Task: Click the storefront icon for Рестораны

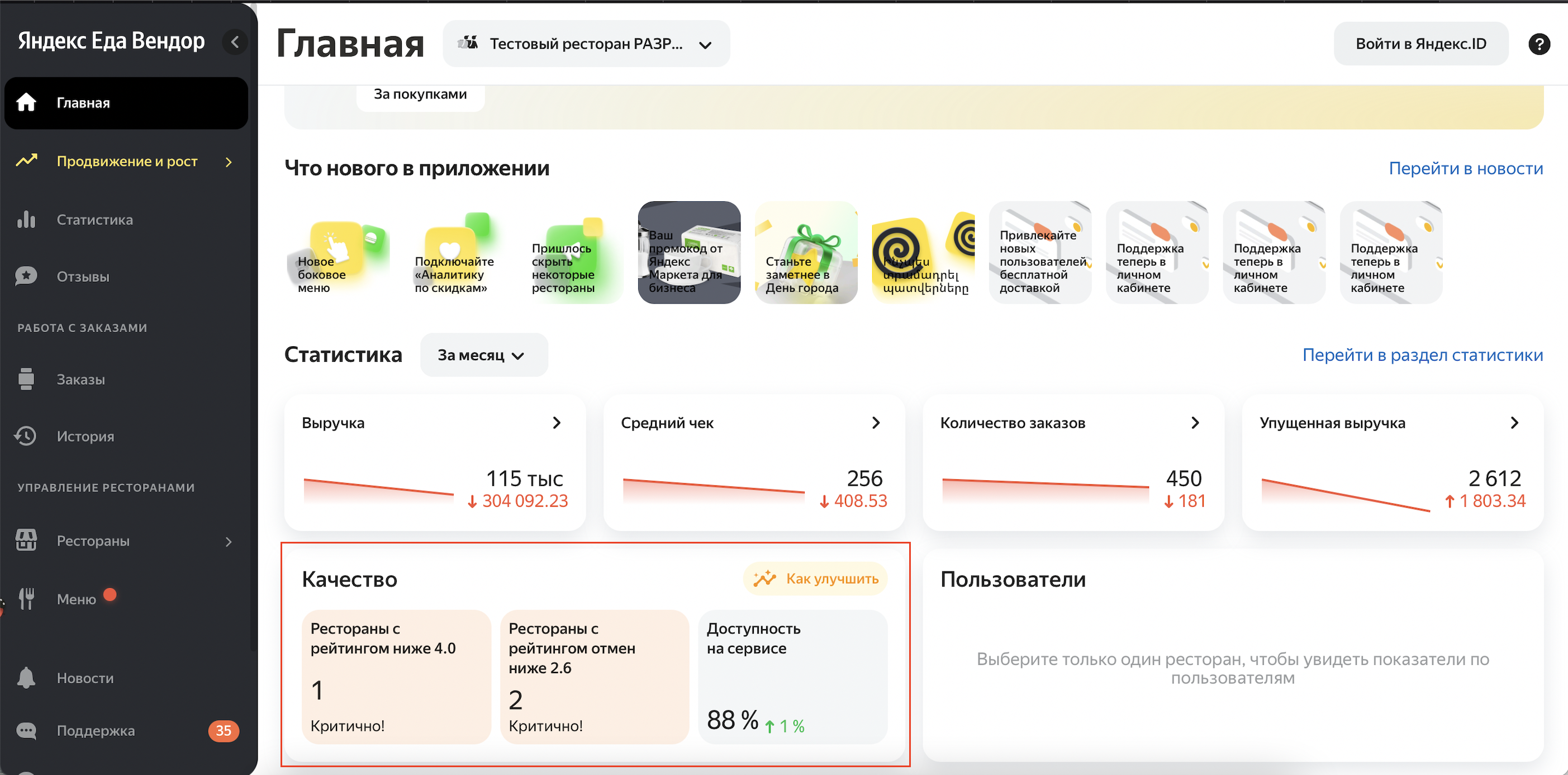Action: 26,540
